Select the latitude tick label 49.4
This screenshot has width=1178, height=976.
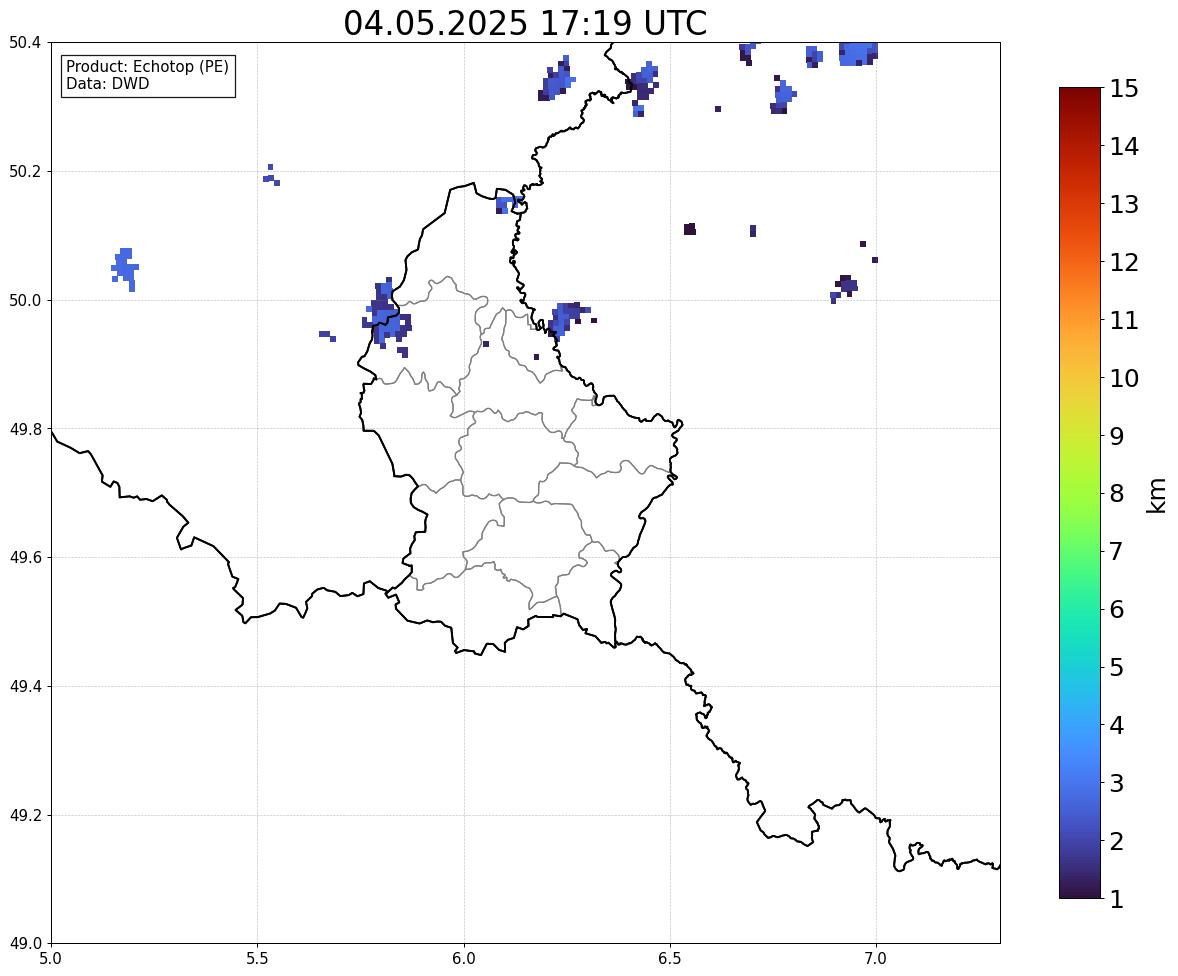25,687
